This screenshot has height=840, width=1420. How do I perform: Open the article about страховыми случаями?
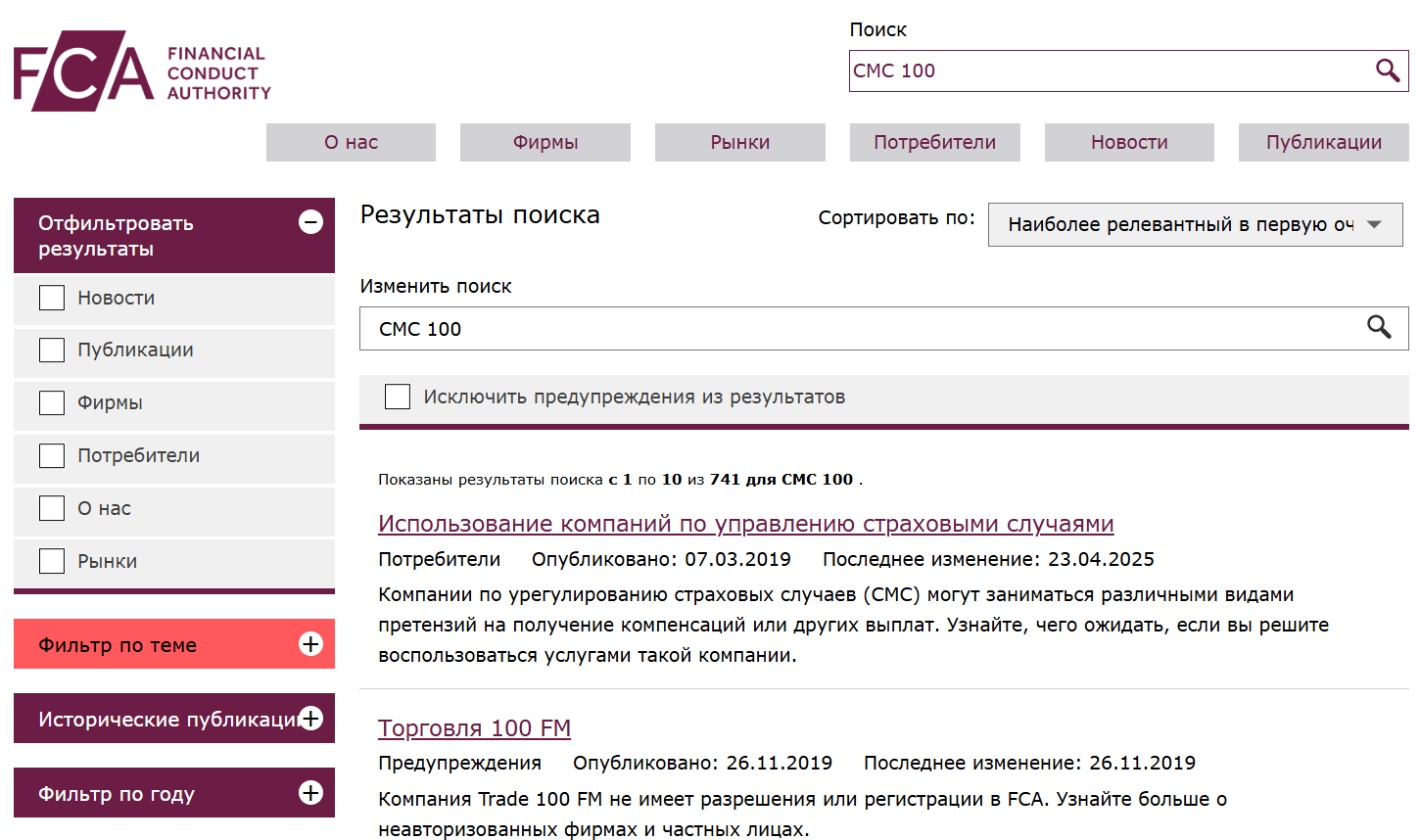tap(746, 524)
